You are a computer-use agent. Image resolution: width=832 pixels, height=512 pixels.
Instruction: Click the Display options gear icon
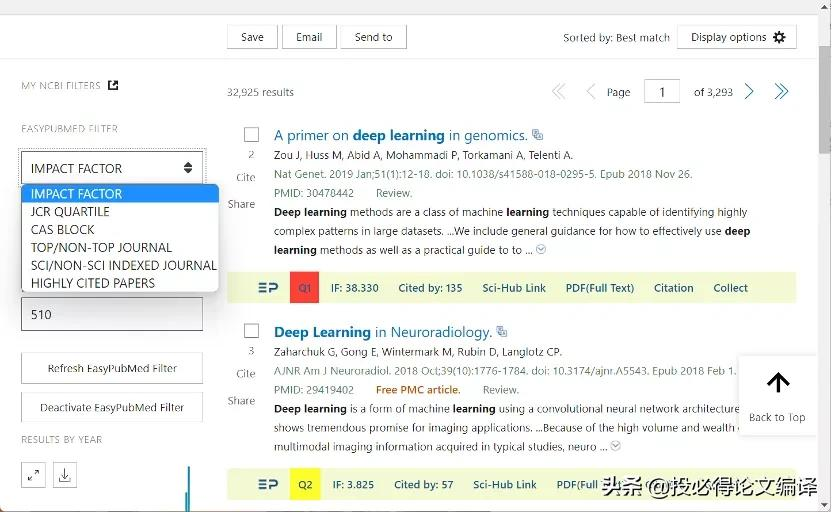(779, 37)
